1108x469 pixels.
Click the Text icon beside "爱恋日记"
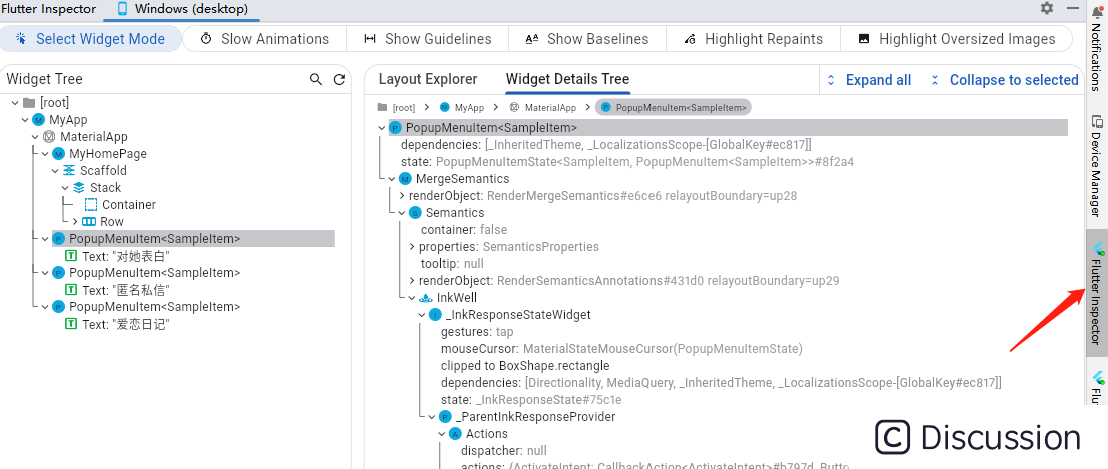(71, 323)
